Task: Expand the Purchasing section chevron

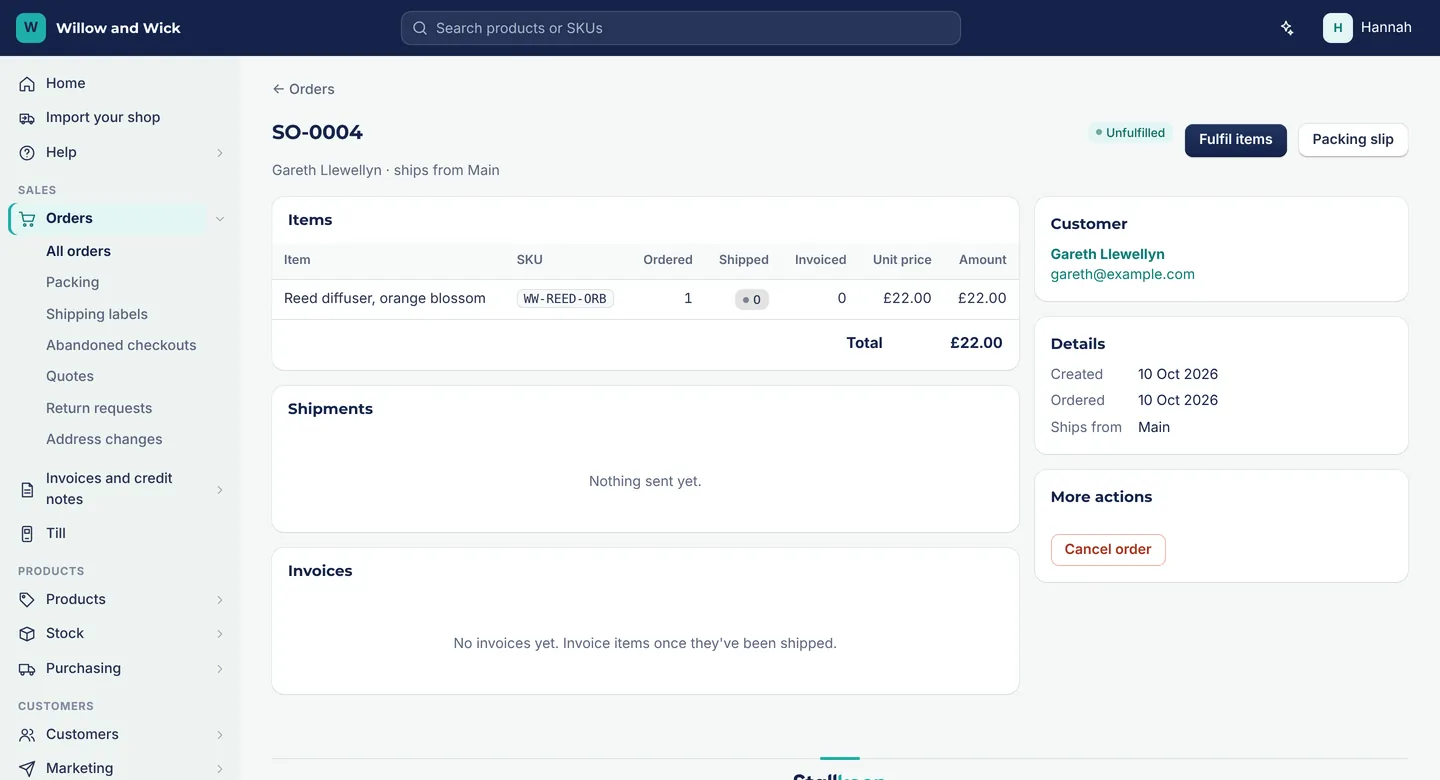Action: 220,669
